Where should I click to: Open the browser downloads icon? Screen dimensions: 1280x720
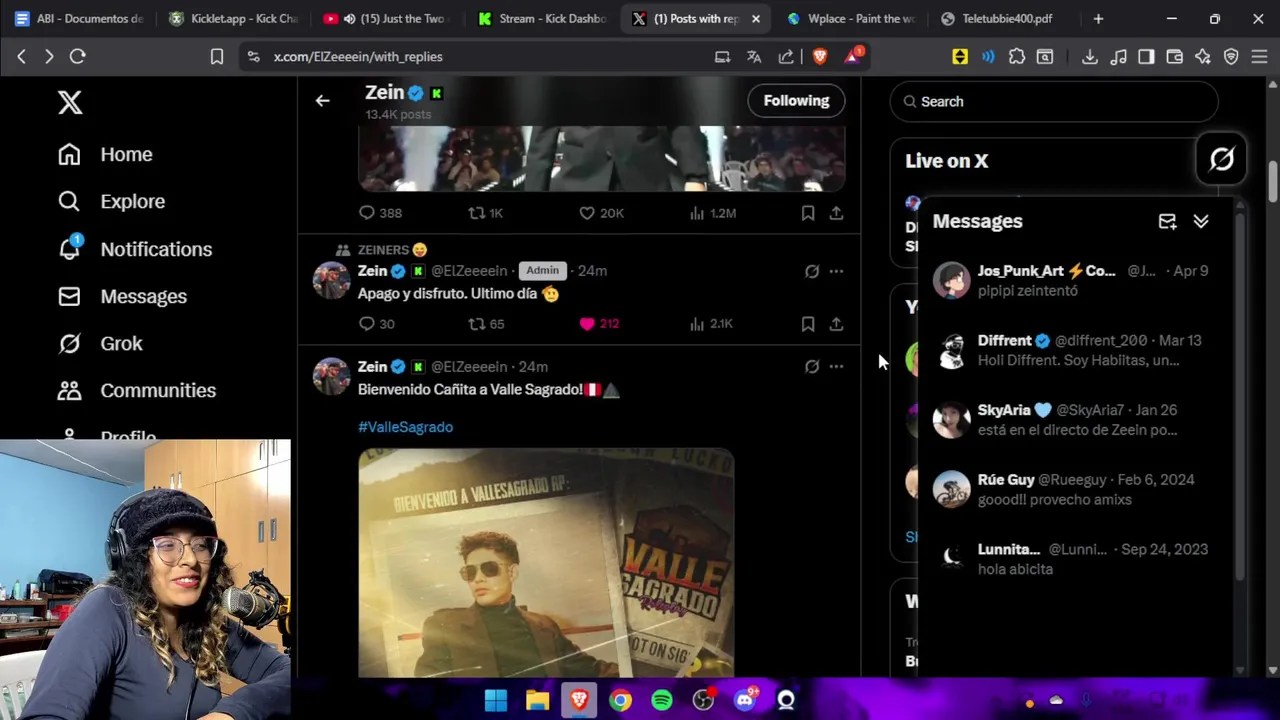[x=1089, y=57]
